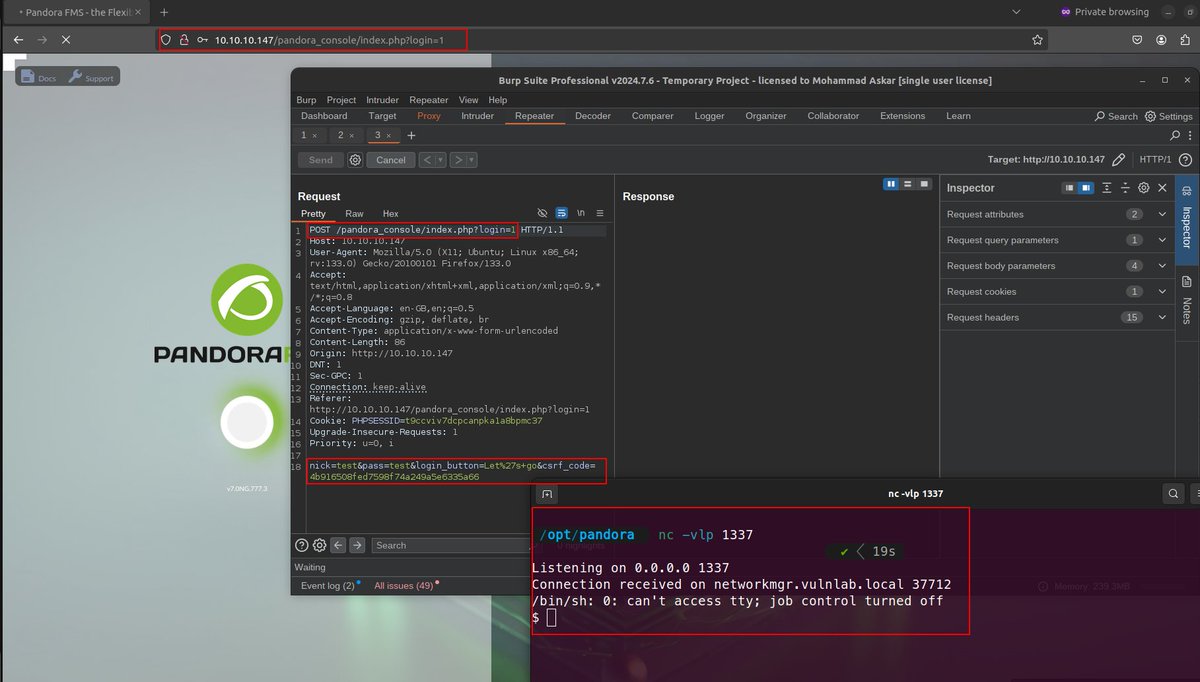1200x682 pixels.
Task: Select the search magnifier in the terminal titlebar
Action: (1173, 493)
